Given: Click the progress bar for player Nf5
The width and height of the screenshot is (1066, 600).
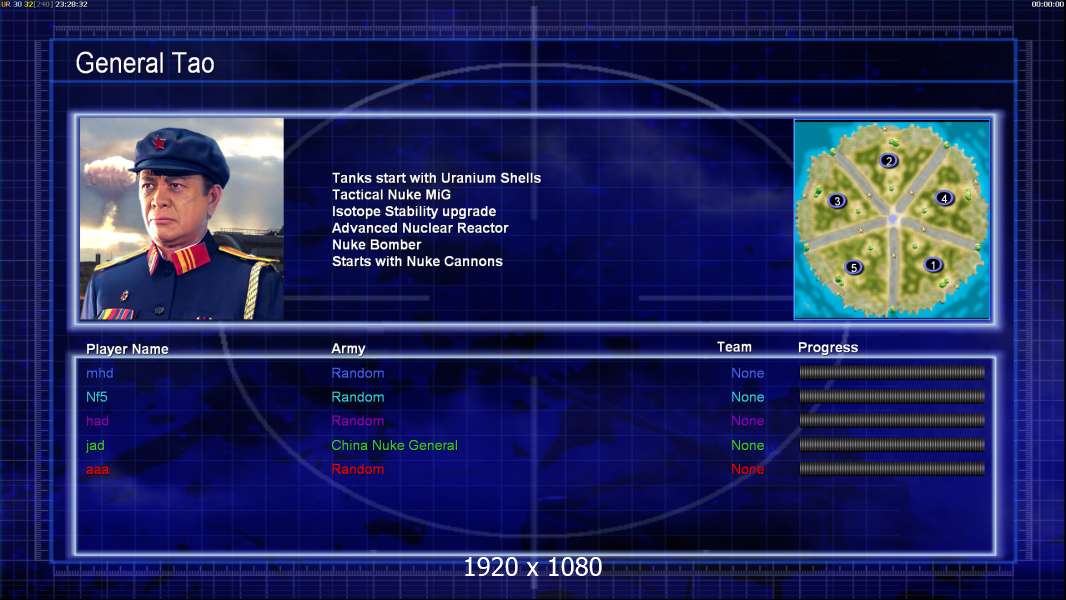Looking at the screenshot, I should 892,396.
